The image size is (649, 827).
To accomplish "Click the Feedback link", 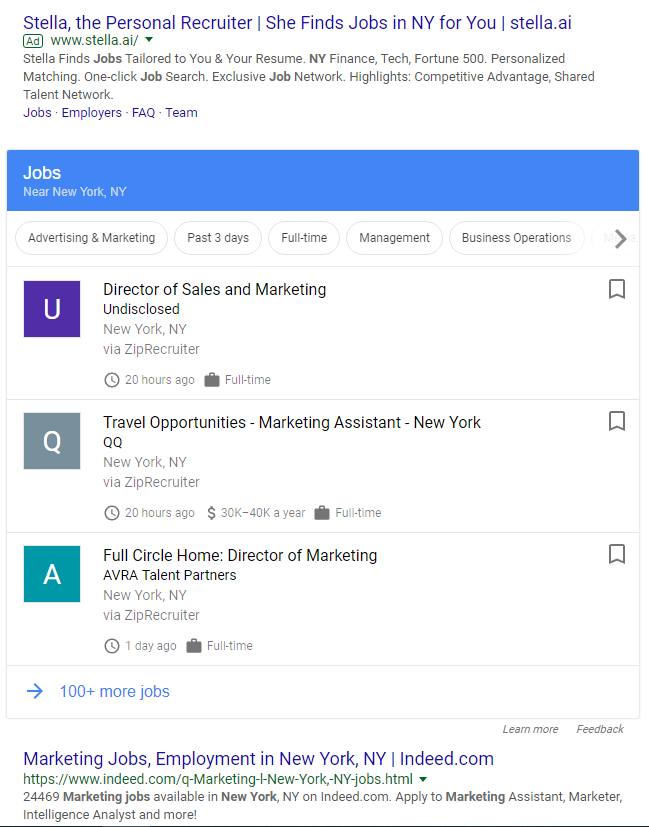I will [600, 729].
